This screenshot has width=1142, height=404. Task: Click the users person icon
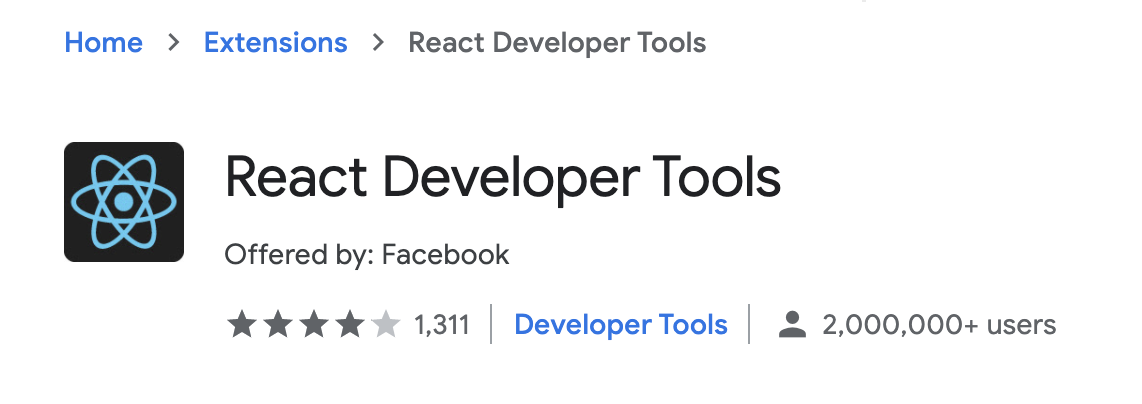click(x=792, y=325)
